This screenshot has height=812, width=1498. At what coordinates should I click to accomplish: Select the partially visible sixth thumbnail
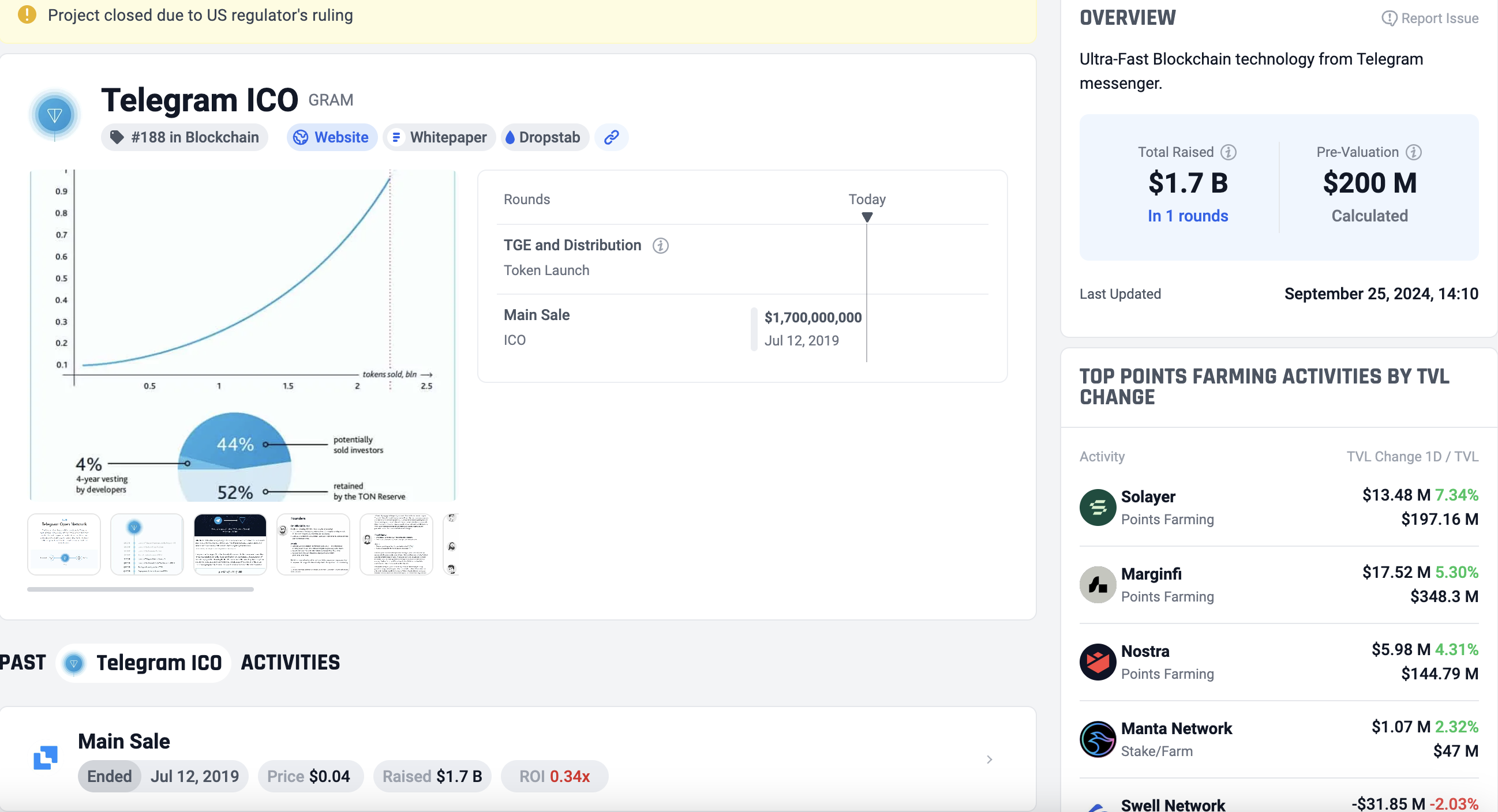451,544
